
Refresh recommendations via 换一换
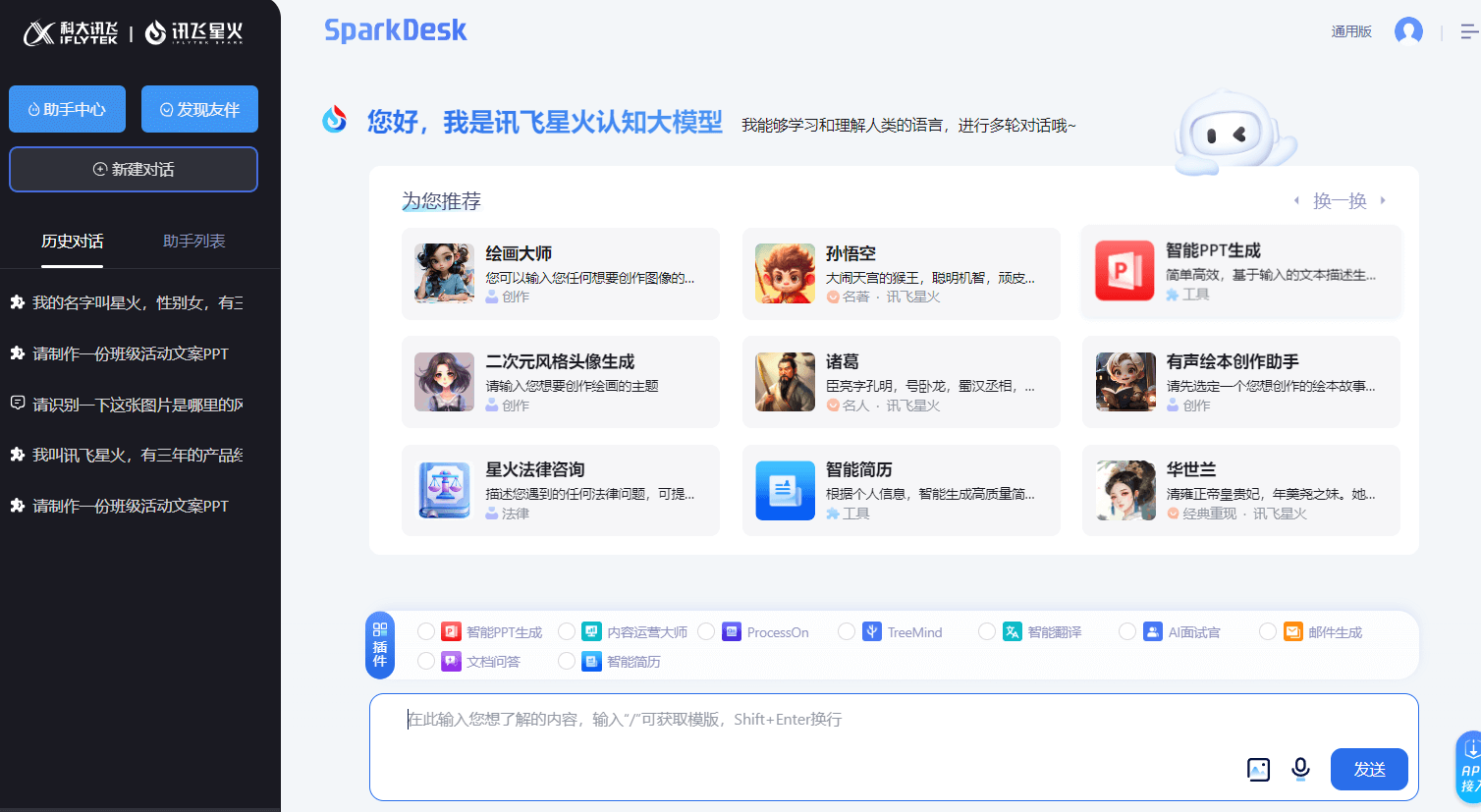[1340, 200]
